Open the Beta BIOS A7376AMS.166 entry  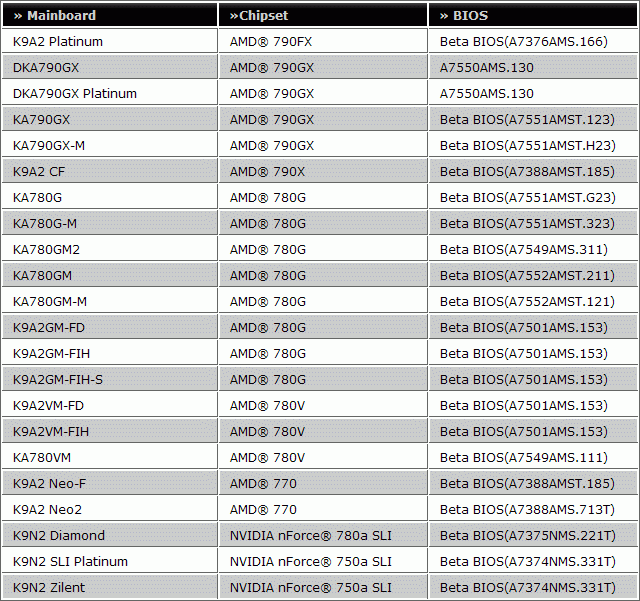point(523,42)
